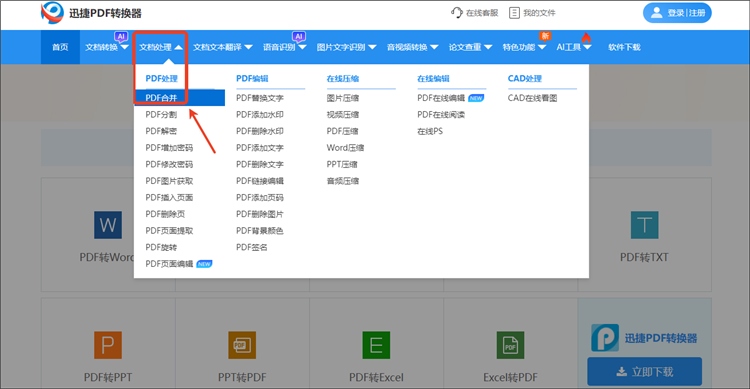Image resolution: width=750 pixels, height=389 pixels.
Task: Expand the 语音识别 menu
Action: [285, 47]
